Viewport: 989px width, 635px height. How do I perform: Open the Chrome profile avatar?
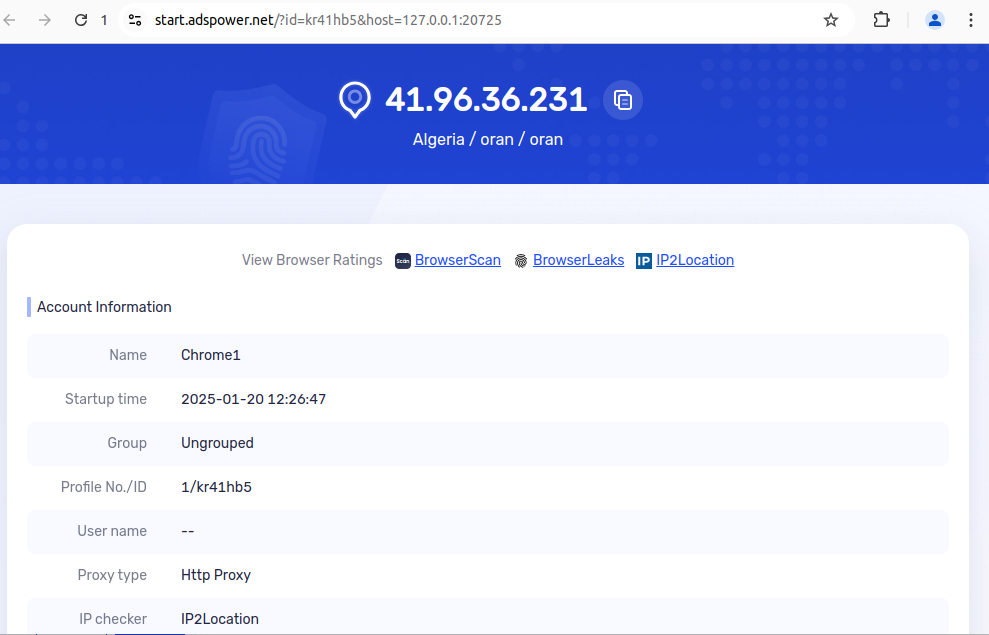934,19
